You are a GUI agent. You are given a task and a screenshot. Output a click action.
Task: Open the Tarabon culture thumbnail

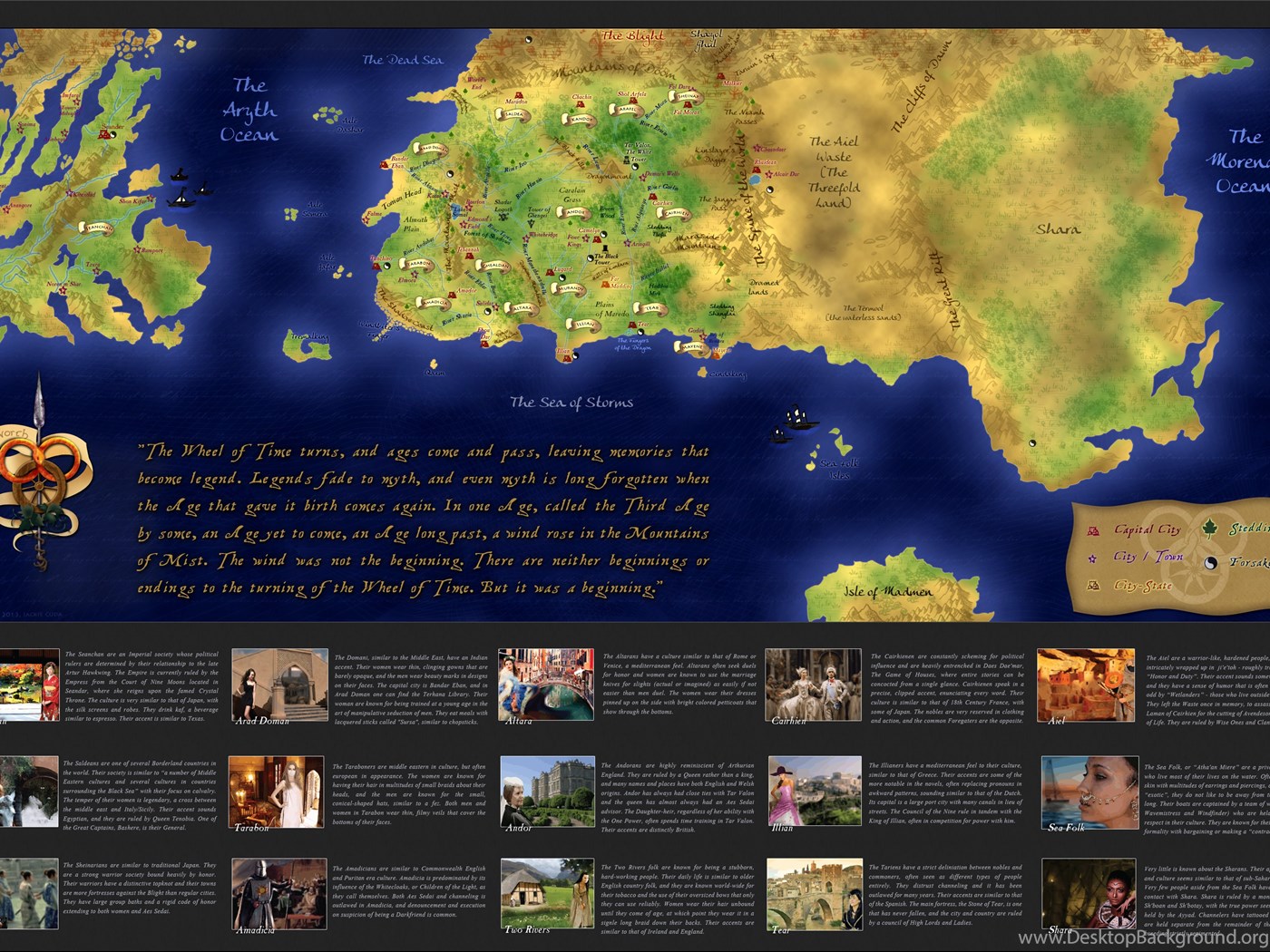(x=276, y=792)
